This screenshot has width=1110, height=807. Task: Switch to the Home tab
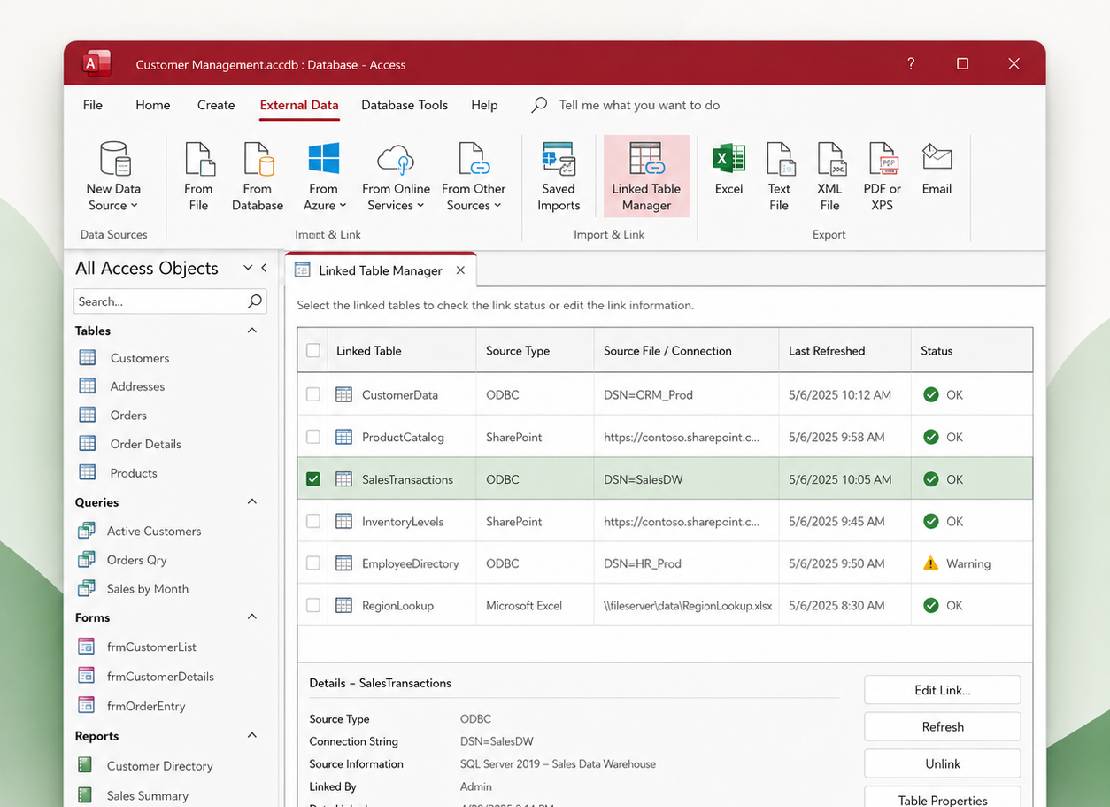pos(153,105)
